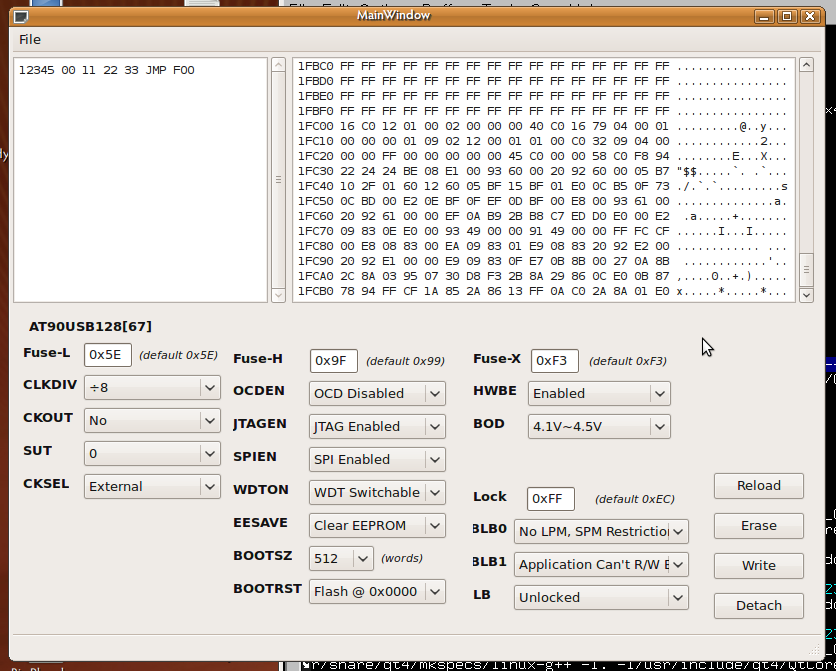Focus the Lock value field 0xFF
The height and width of the screenshot is (671, 836).
point(551,499)
